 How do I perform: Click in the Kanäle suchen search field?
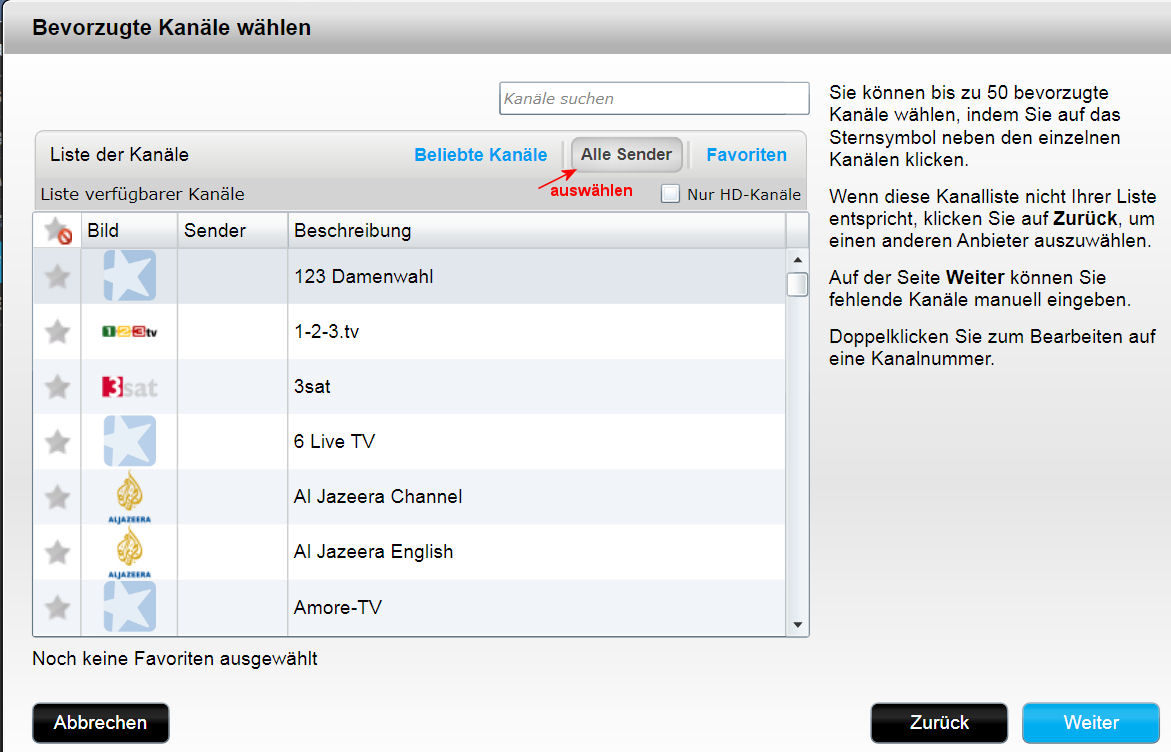tap(654, 99)
